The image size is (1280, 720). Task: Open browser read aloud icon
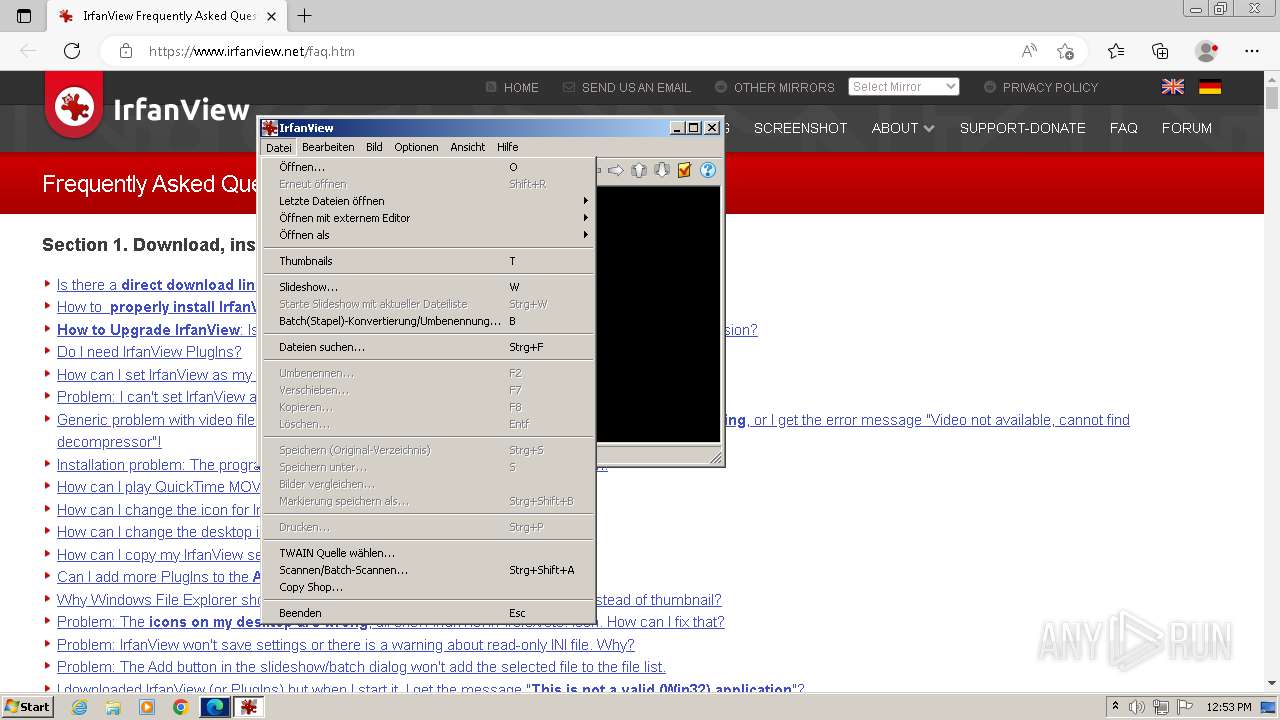point(1029,51)
